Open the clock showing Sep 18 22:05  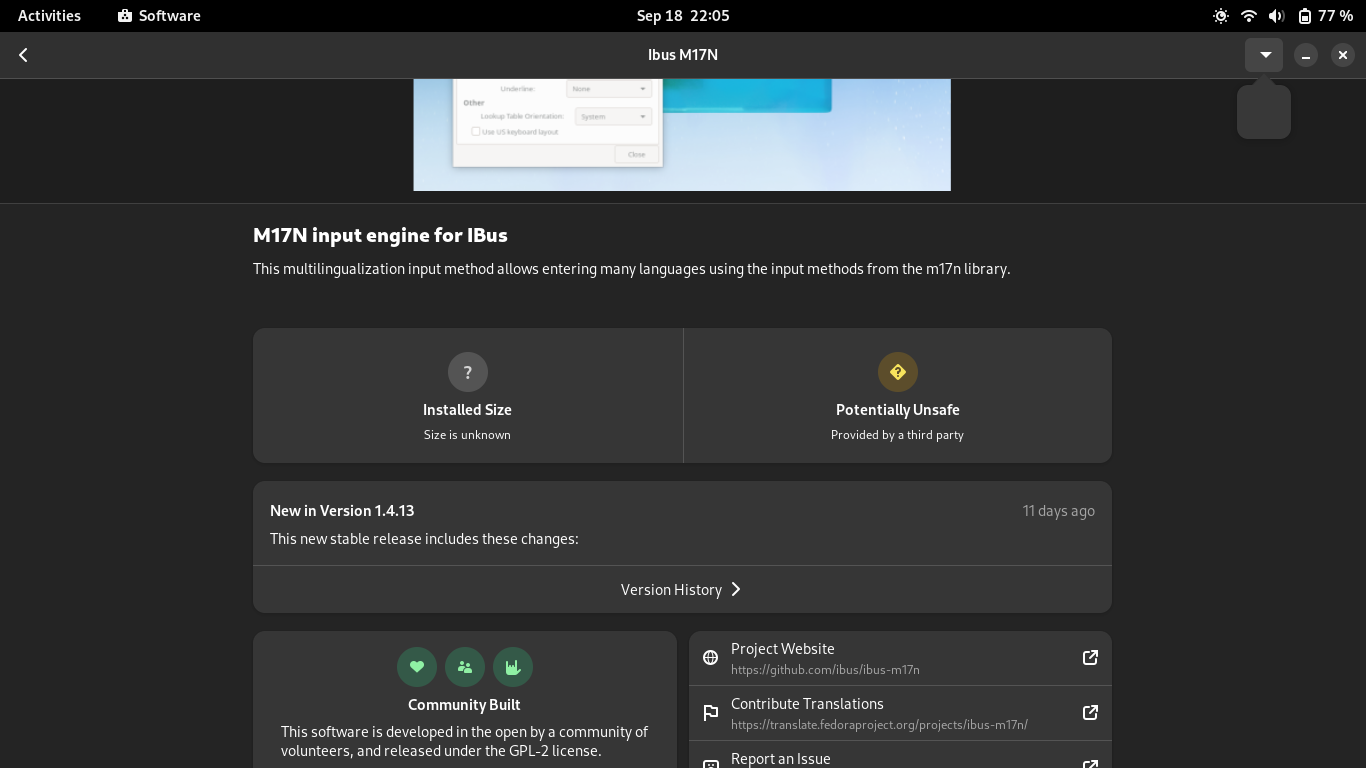[683, 16]
